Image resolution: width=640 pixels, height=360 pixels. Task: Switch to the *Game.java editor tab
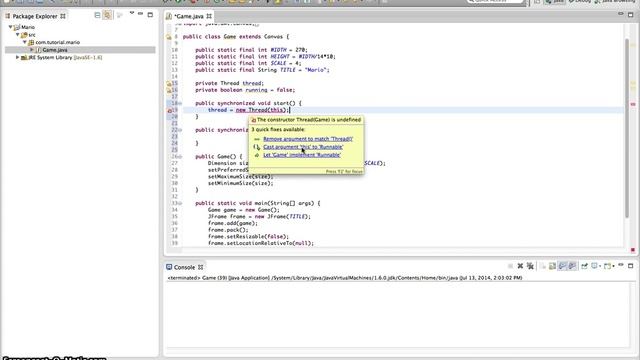(x=189, y=16)
